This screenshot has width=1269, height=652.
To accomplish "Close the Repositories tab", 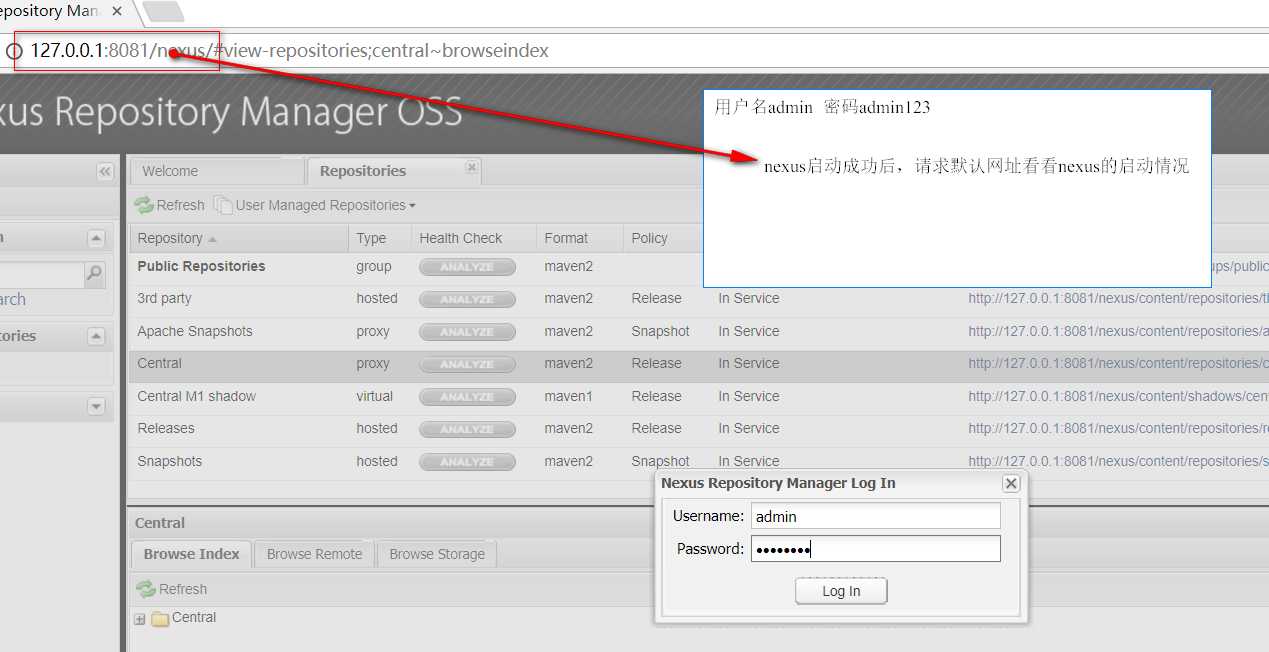I will pyautogui.click(x=472, y=167).
